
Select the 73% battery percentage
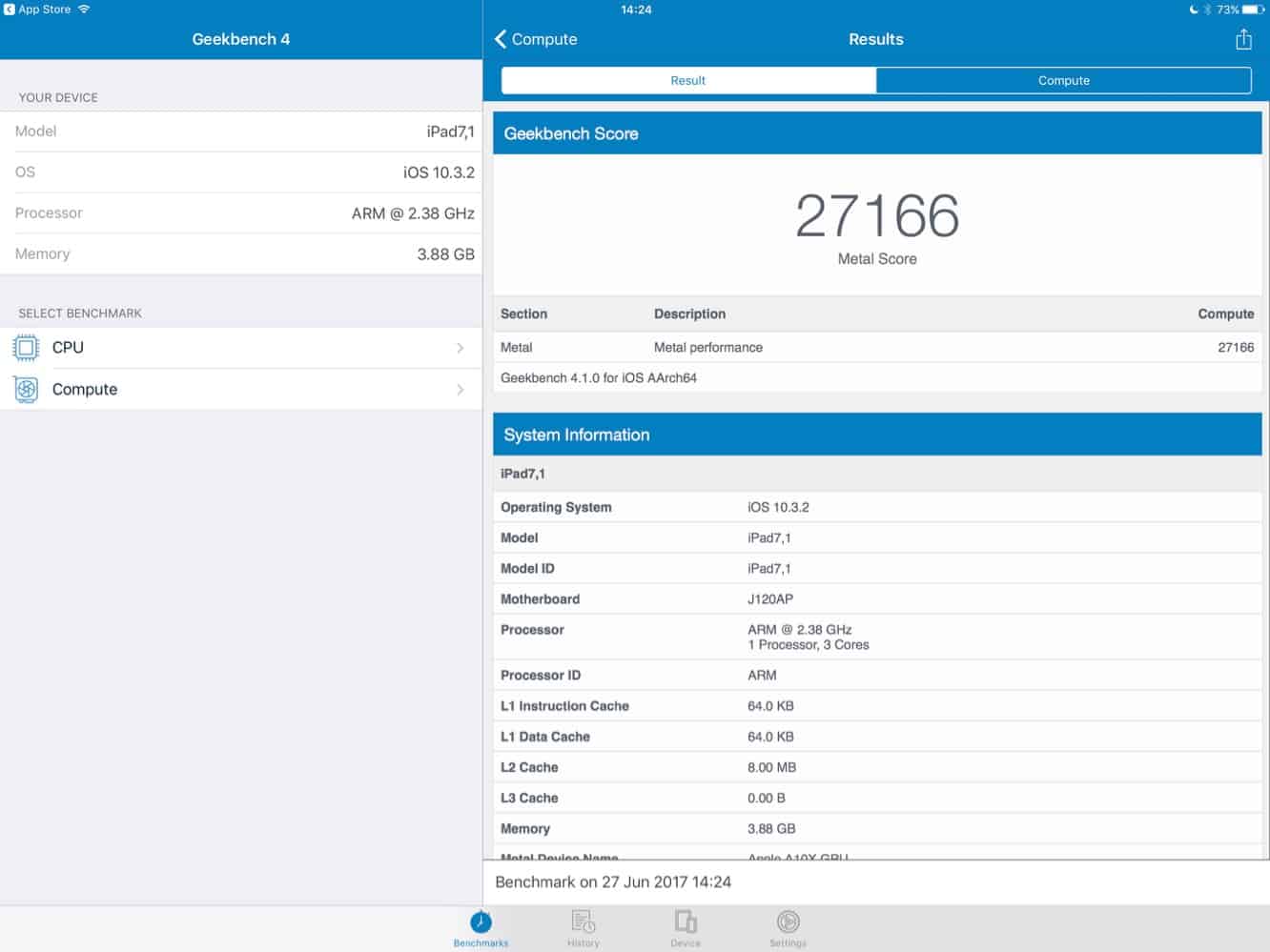pyautogui.click(x=1227, y=10)
